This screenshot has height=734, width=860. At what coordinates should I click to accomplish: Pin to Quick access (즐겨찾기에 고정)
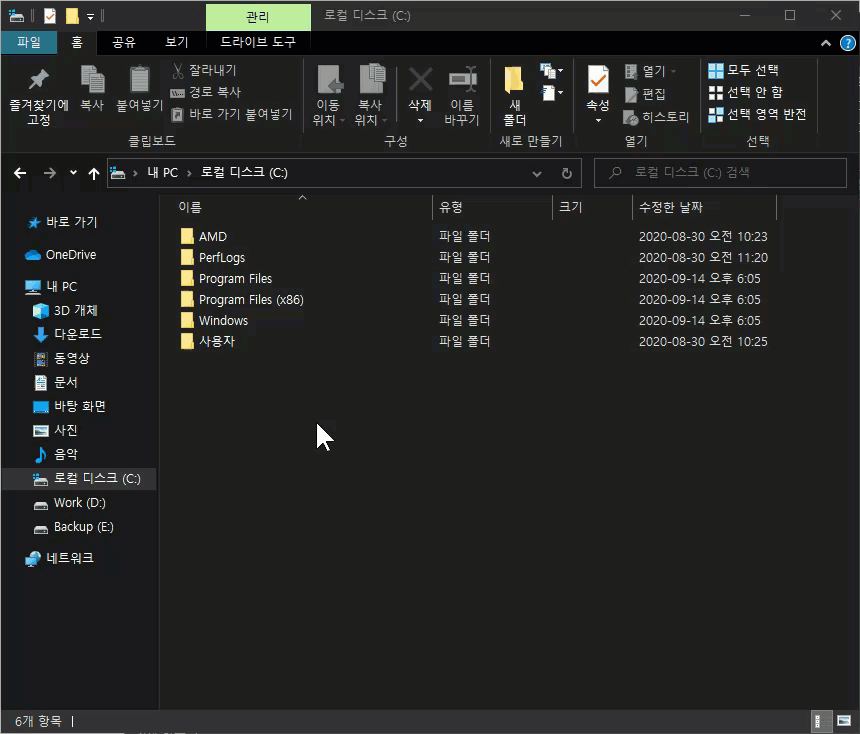tap(38, 95)
